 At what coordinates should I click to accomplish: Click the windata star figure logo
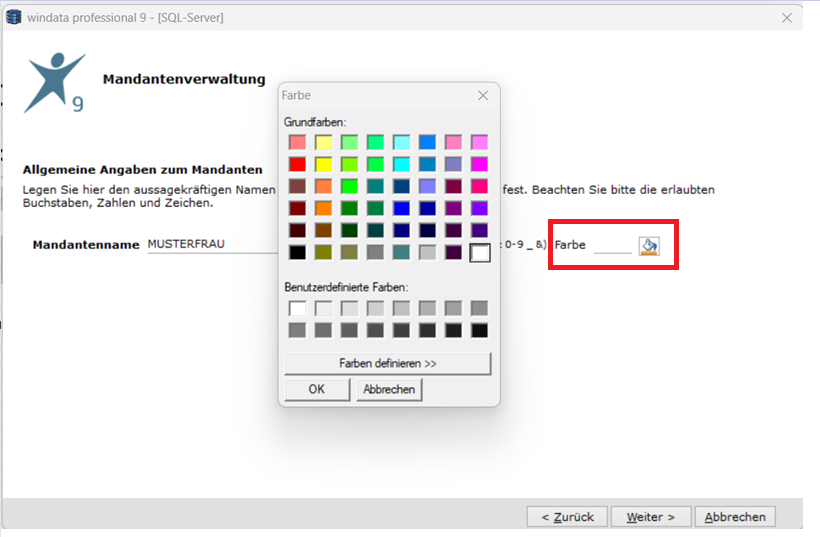click(x=54, y=83)
